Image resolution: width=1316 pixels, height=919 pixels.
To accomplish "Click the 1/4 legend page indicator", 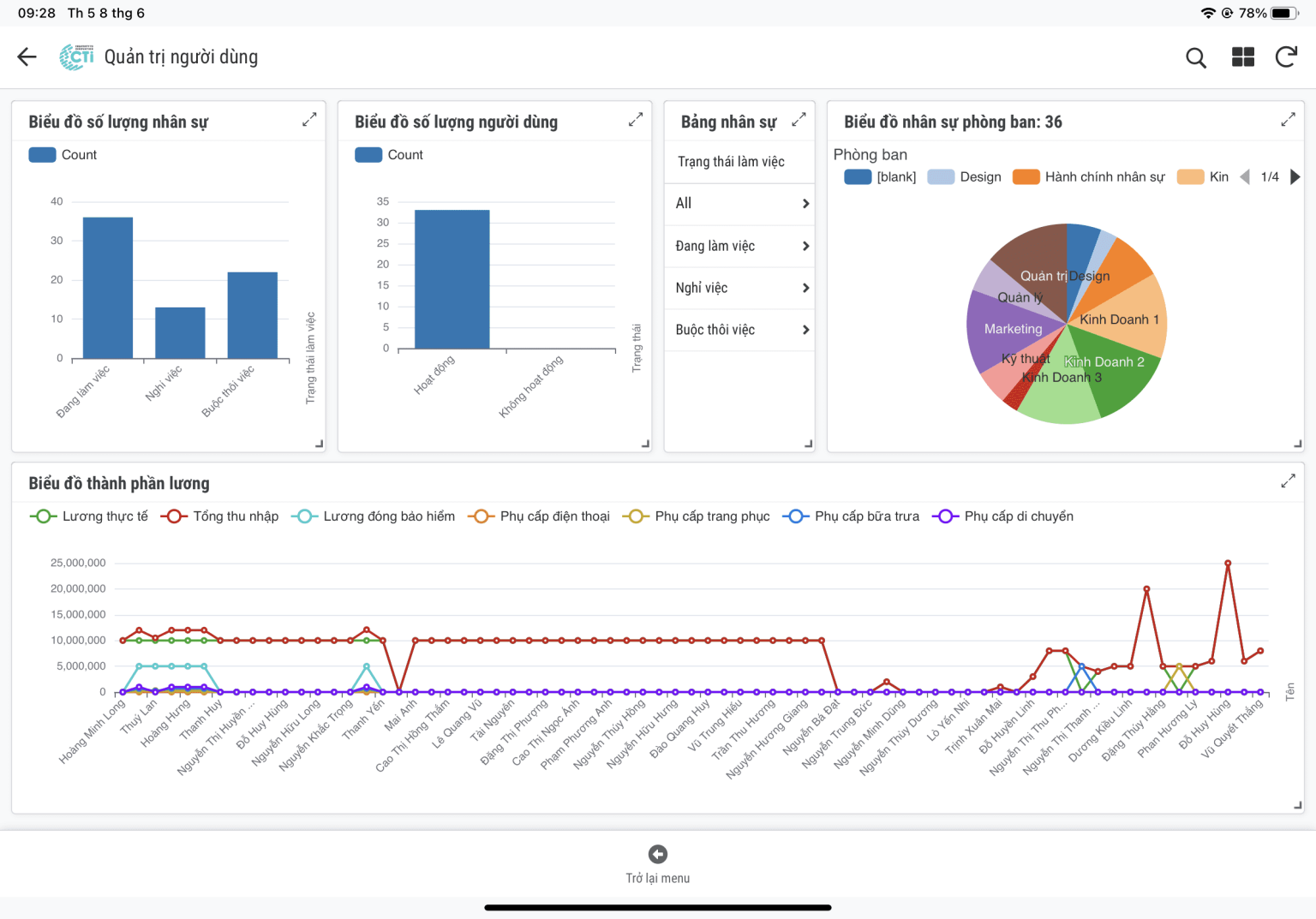I will click(x=1270, y=176).
